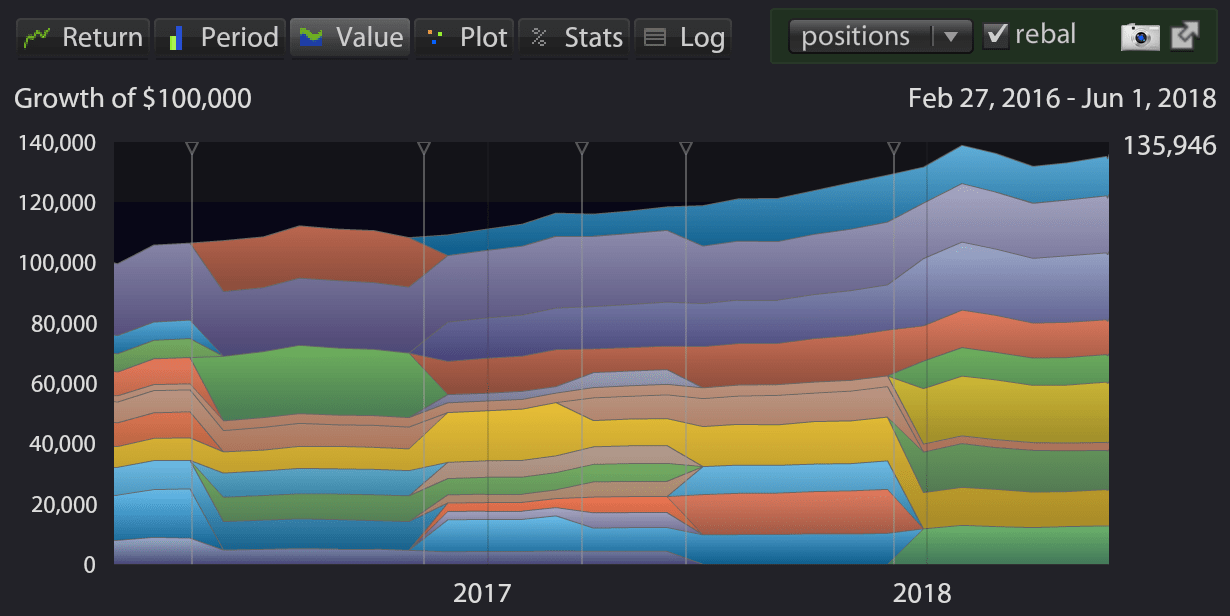Click the Stats percent icon
Screen dimensions: 1230x616
pyautogui.click(x=539, y=36)
